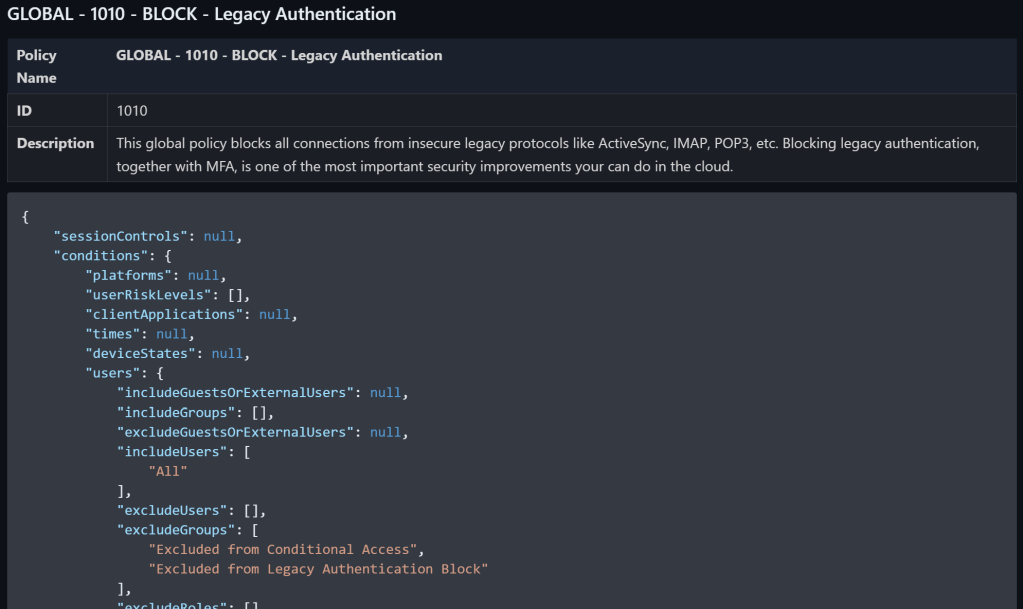
Task: Select the "ID" row label cell
Action: click(x=25, y=110)
